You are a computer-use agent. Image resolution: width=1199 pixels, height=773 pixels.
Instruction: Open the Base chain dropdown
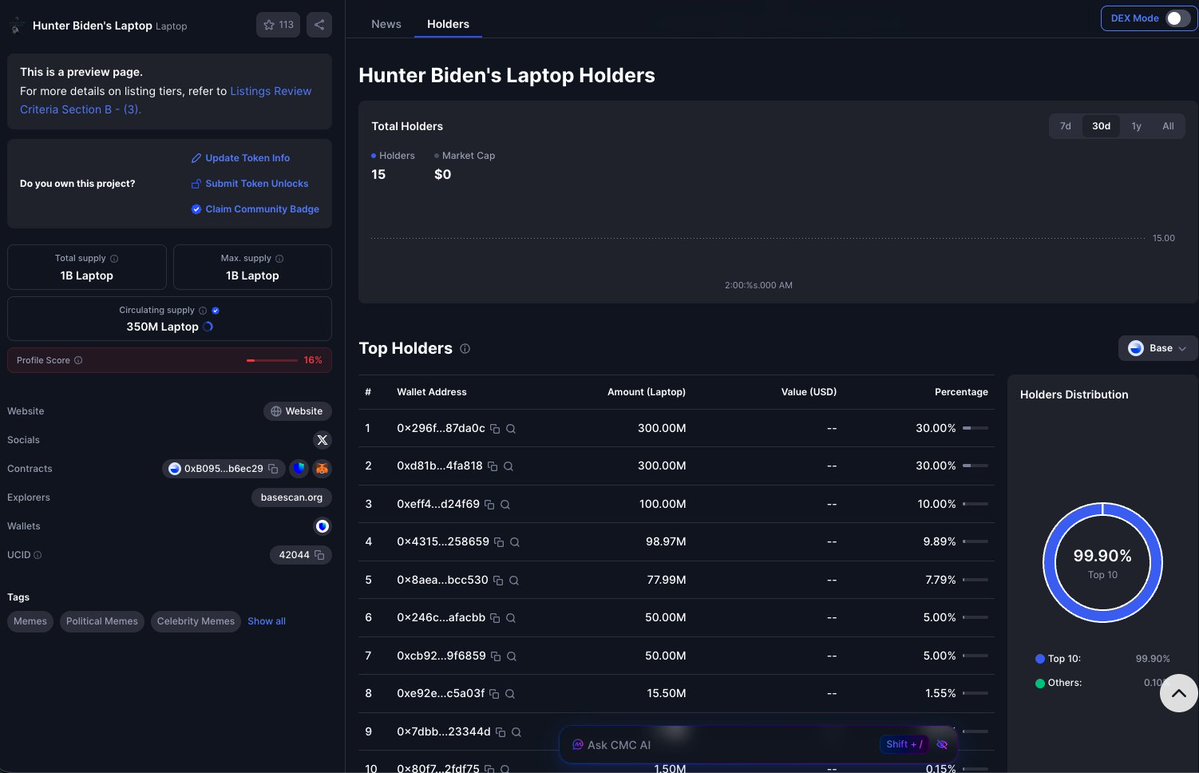1158,348
